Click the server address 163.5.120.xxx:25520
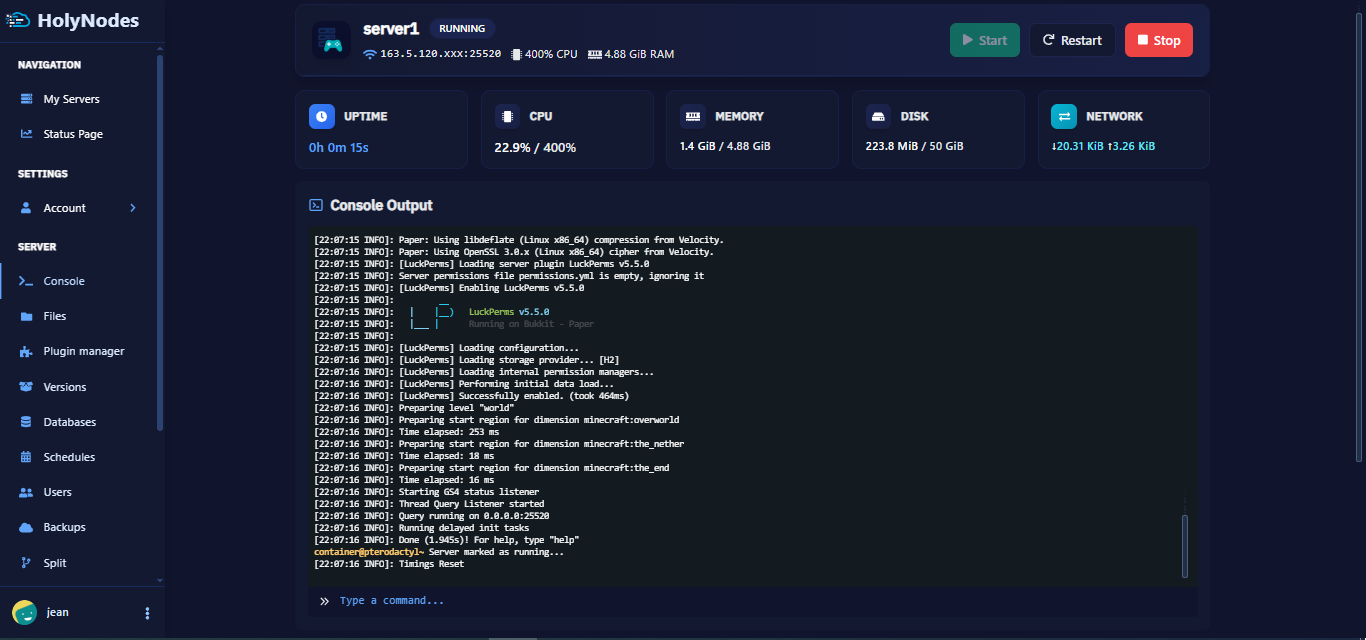Screen dimensions: 1366x640 [441, 54]
